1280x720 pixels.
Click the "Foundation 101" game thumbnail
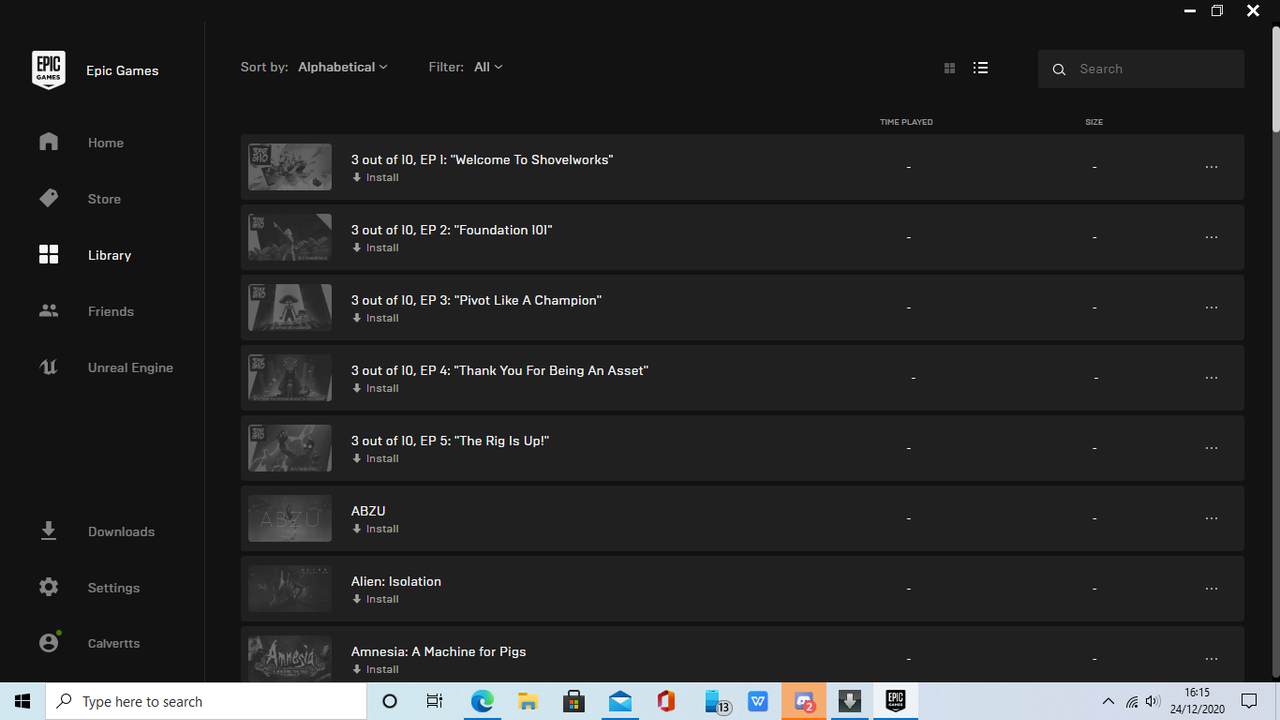click(x=290, y=237)
